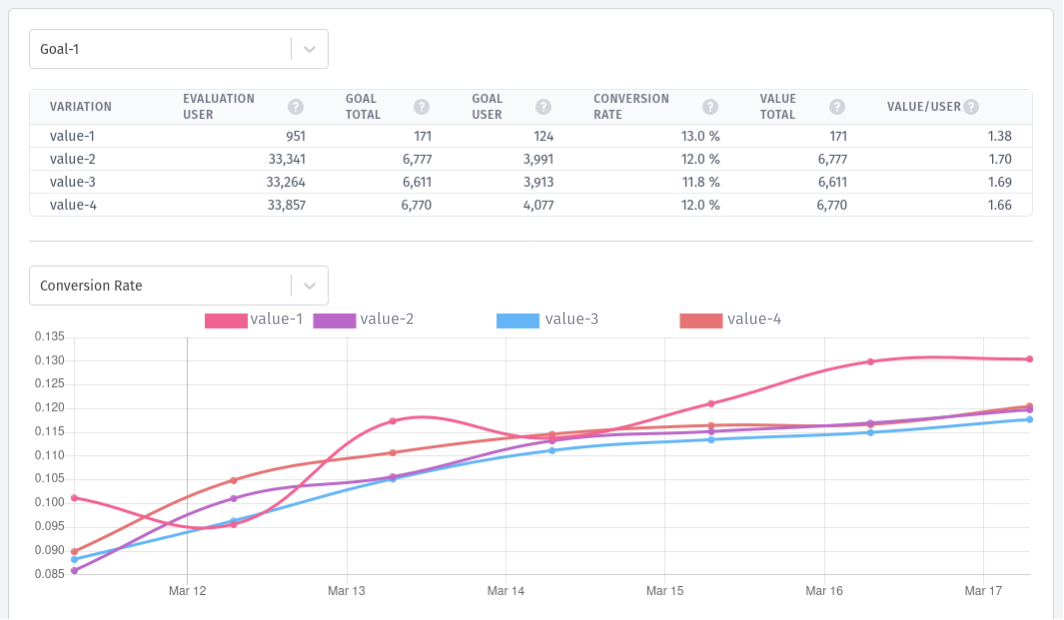Click value-1 data point at chart's right end

click(x=1029, y=359)
